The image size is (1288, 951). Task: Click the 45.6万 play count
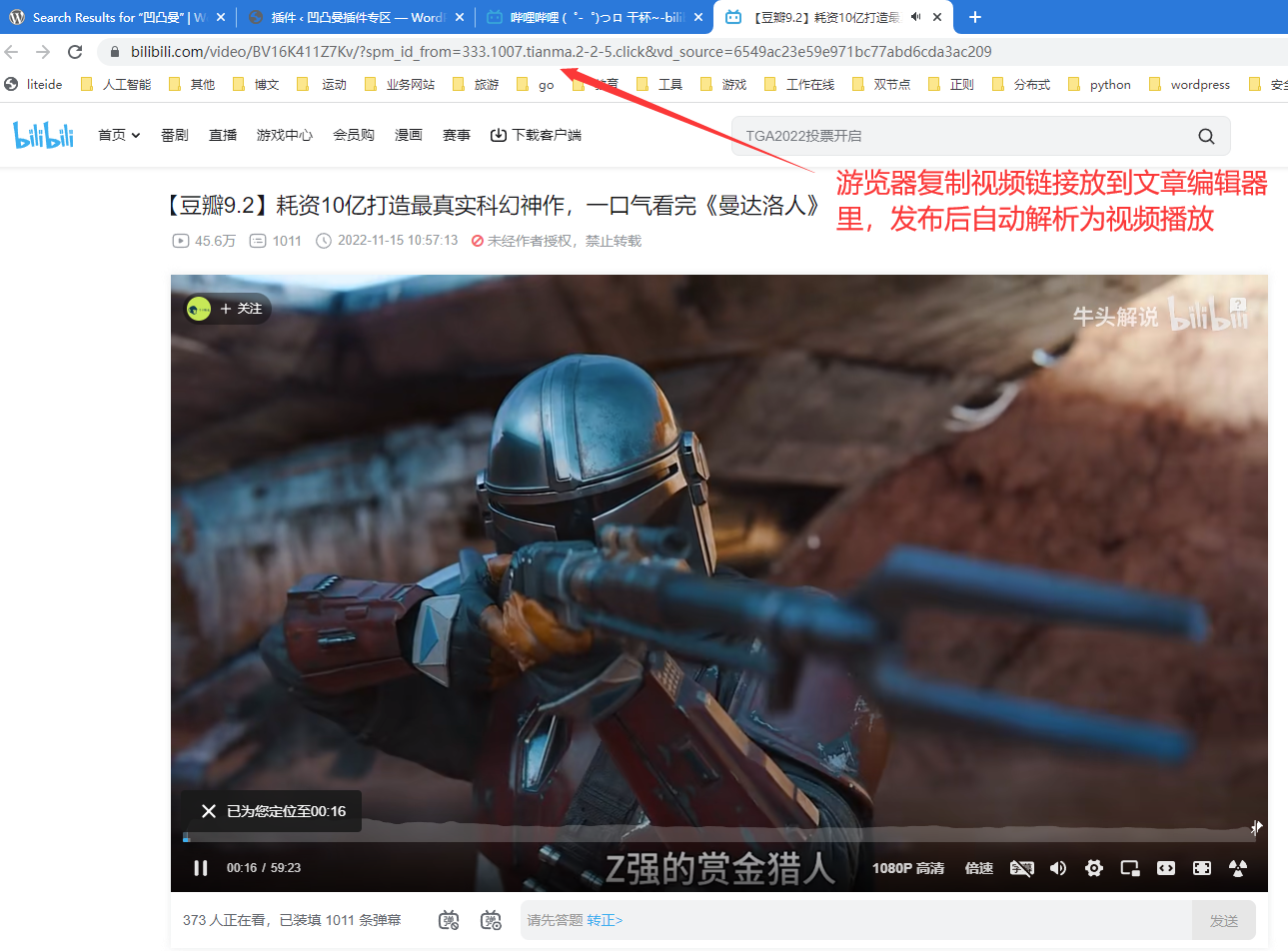pyautogui.click(x=205, y=241)
